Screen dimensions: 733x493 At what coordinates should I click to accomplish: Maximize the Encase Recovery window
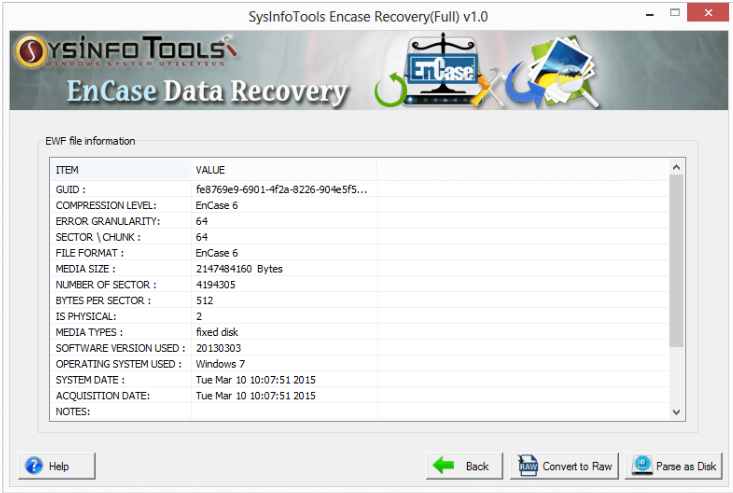tap(675, 13)
